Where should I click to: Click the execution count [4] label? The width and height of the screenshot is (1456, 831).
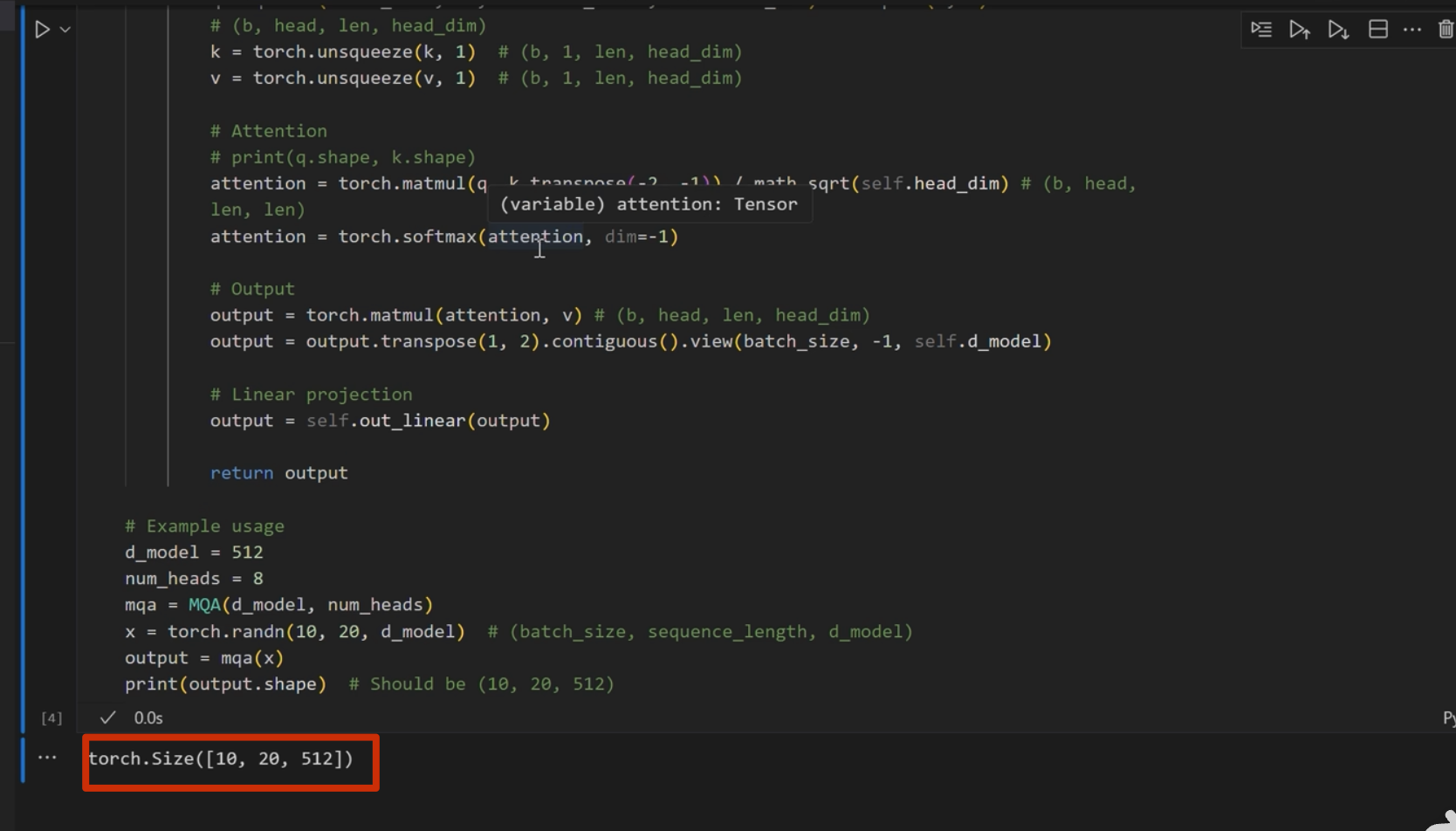(52, 718)
